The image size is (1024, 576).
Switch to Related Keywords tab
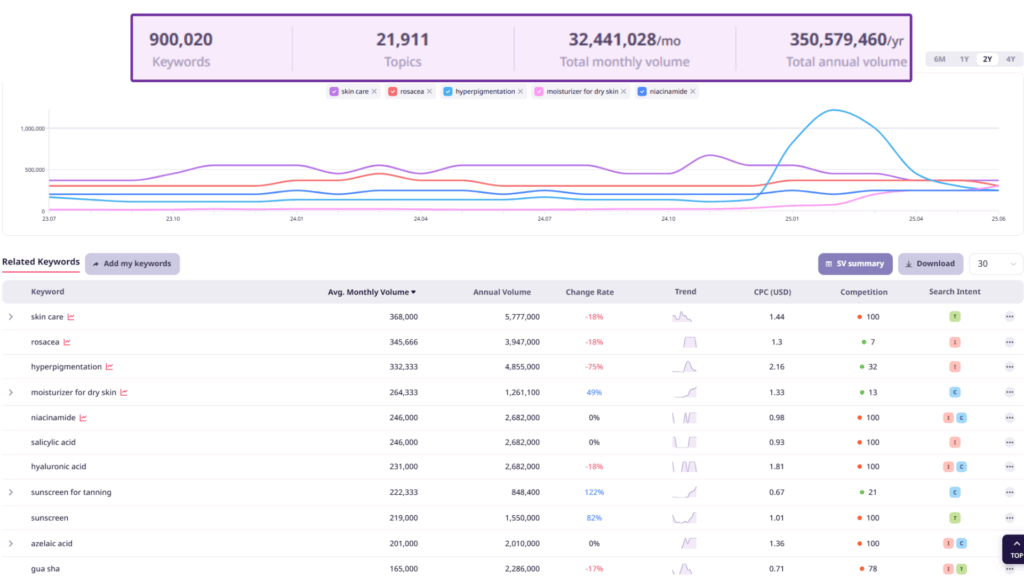41,262
